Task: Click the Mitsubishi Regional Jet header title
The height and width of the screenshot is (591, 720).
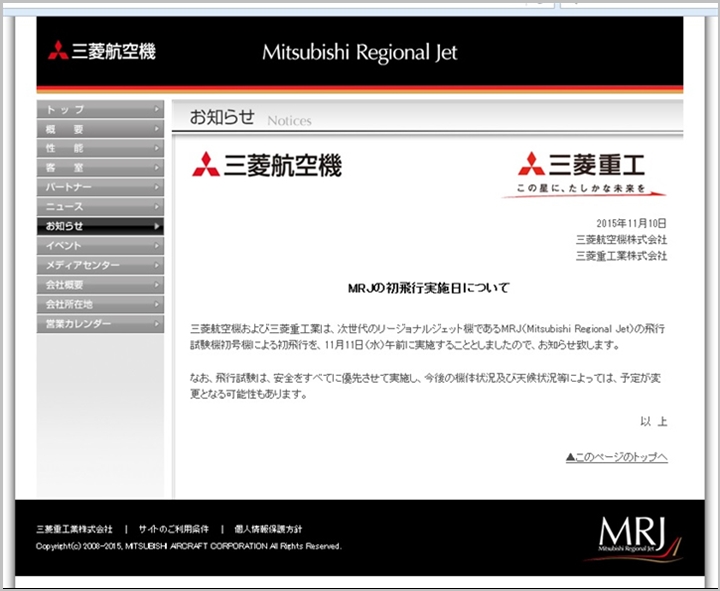Action: tap(360, 52)
